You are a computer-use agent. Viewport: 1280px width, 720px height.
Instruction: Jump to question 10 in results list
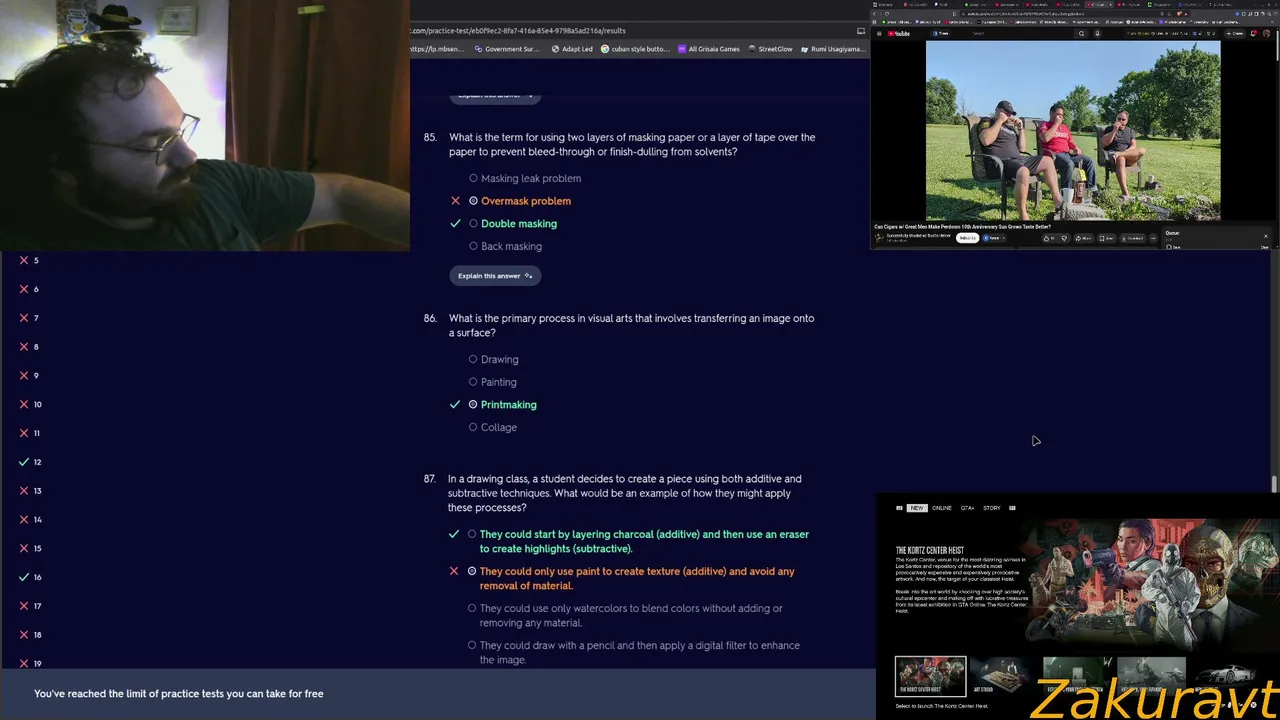(x=31, y=404)
